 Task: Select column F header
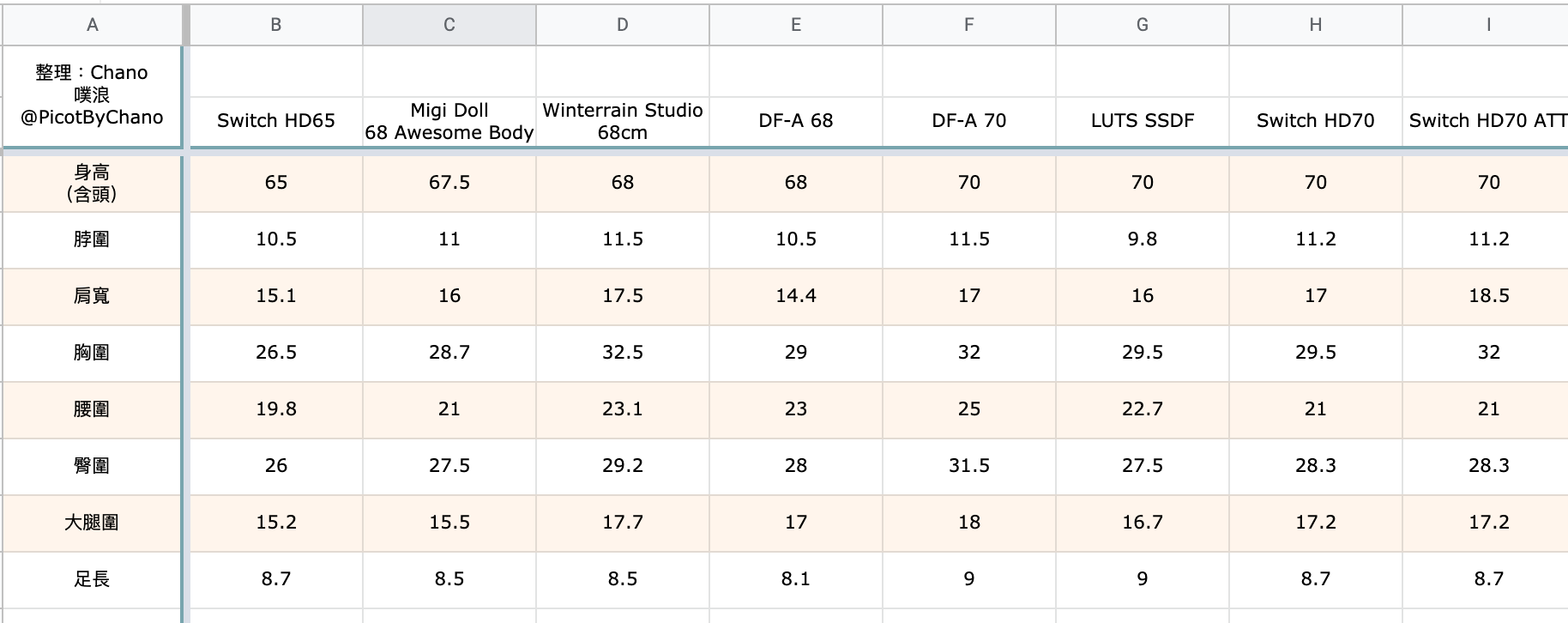969,25
